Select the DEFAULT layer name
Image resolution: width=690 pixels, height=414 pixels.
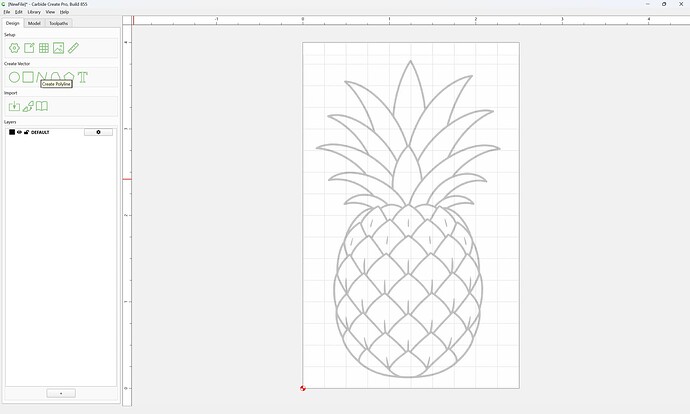coord(40,132)
